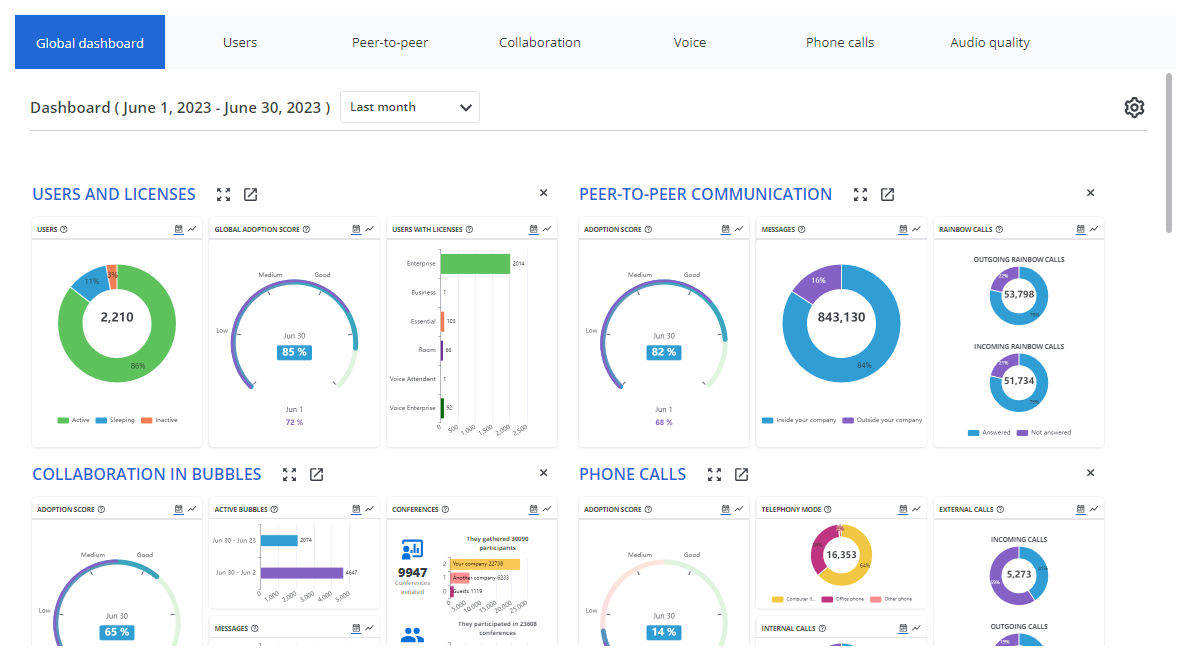Switch Global Adoption Score to trend view
The image size is (1190, 660).
click(x=370, y=229)
